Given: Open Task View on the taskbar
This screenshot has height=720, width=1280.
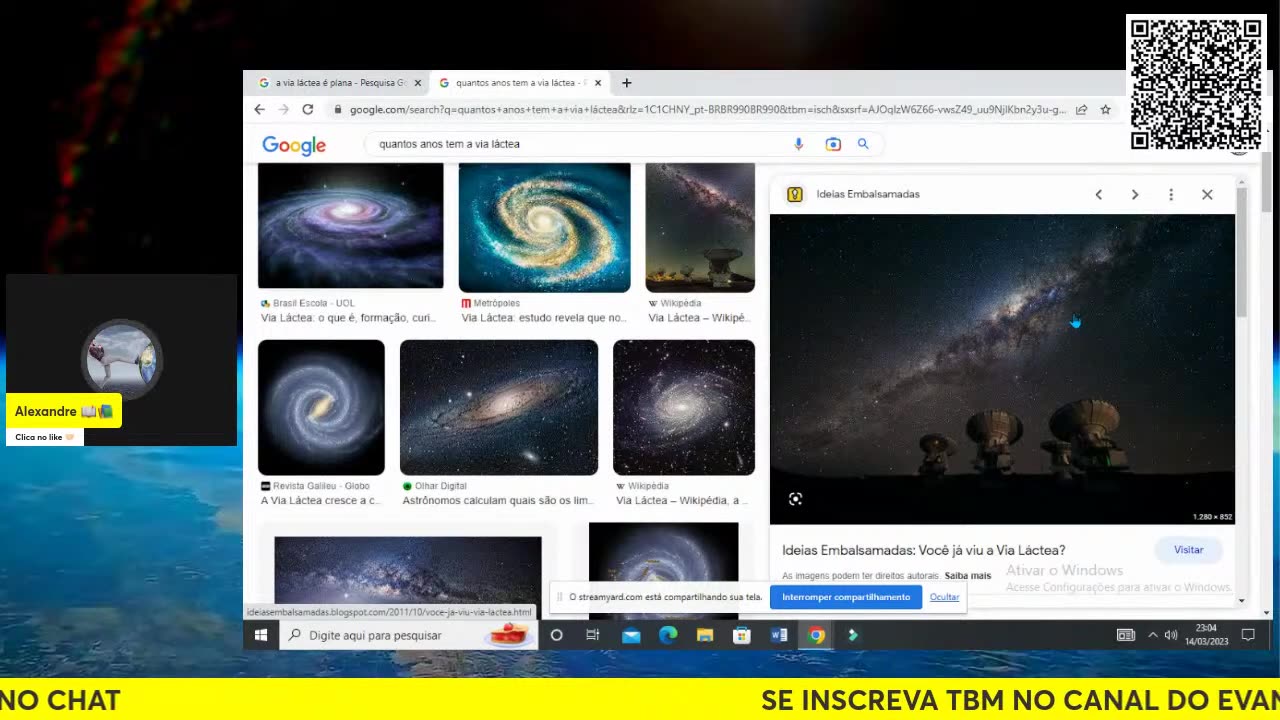Looking at the screenshot, I should pos(593,635).
